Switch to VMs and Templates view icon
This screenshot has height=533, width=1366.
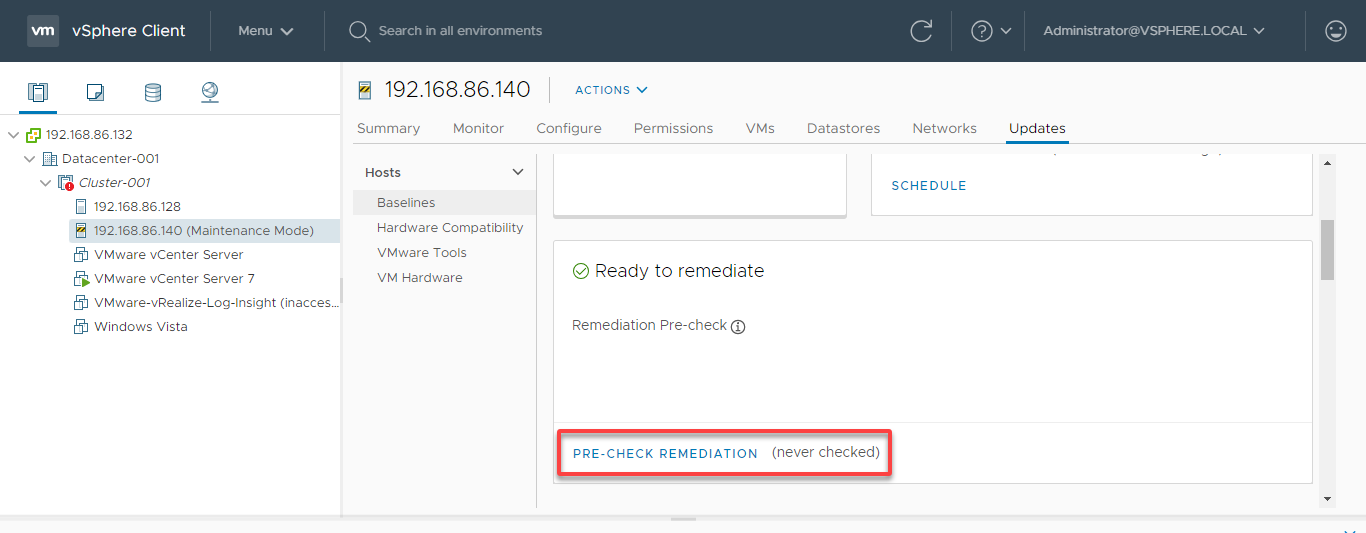[x=95, y=93]
